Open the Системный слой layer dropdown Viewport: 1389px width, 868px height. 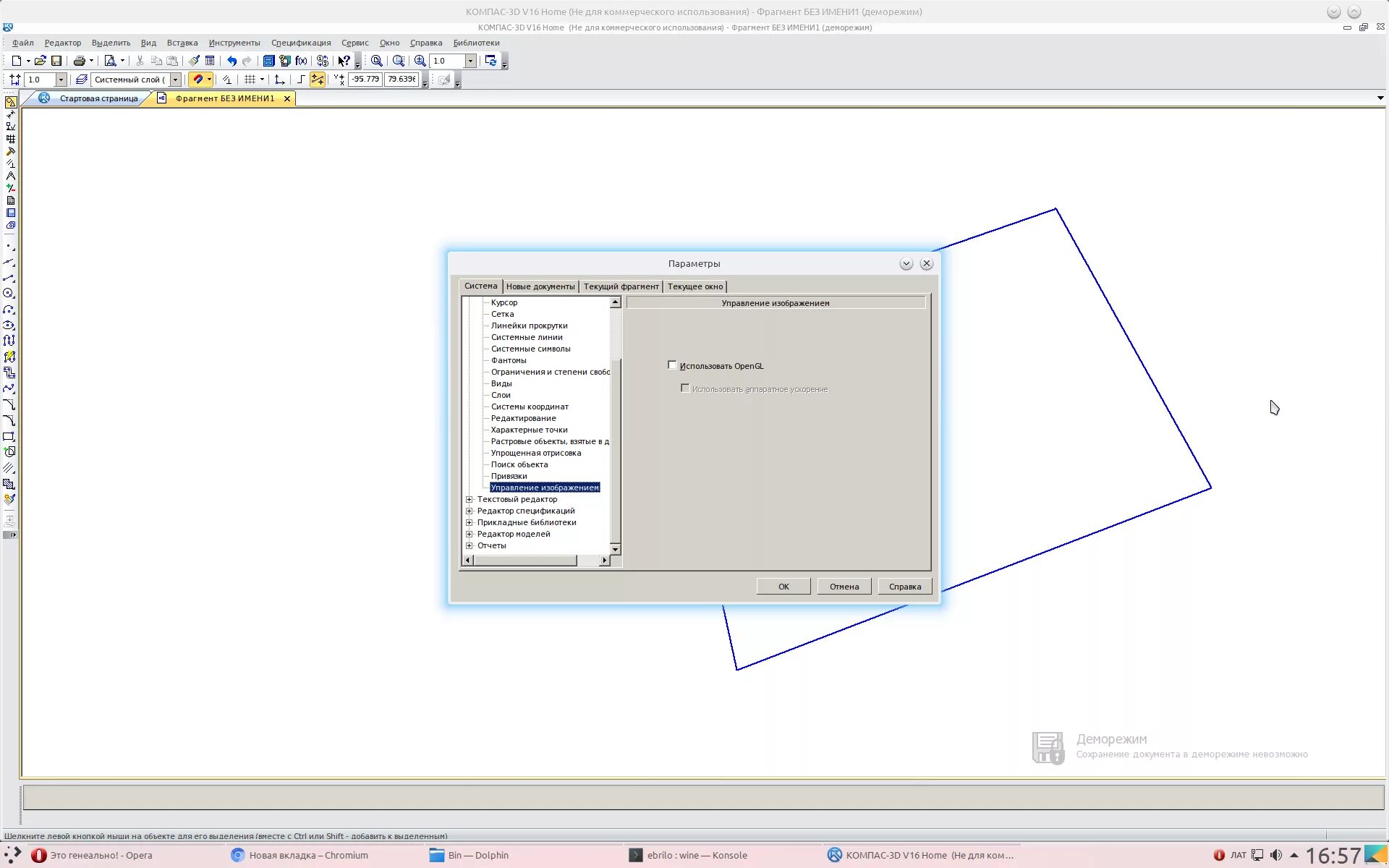pyautogui.click(x=175, y=80)
